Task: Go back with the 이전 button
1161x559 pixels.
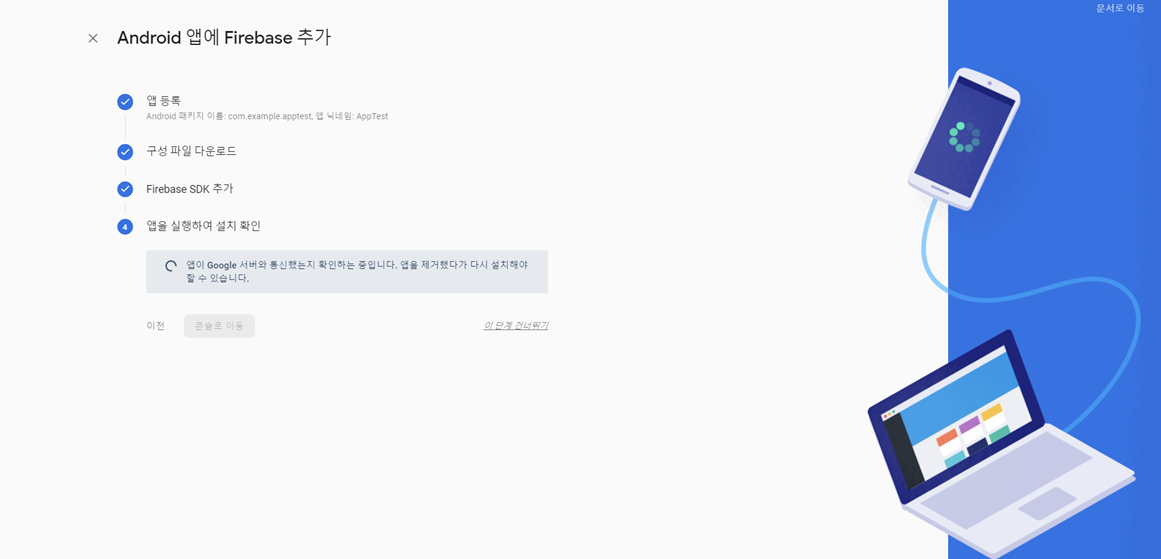Action: point(155,326)
